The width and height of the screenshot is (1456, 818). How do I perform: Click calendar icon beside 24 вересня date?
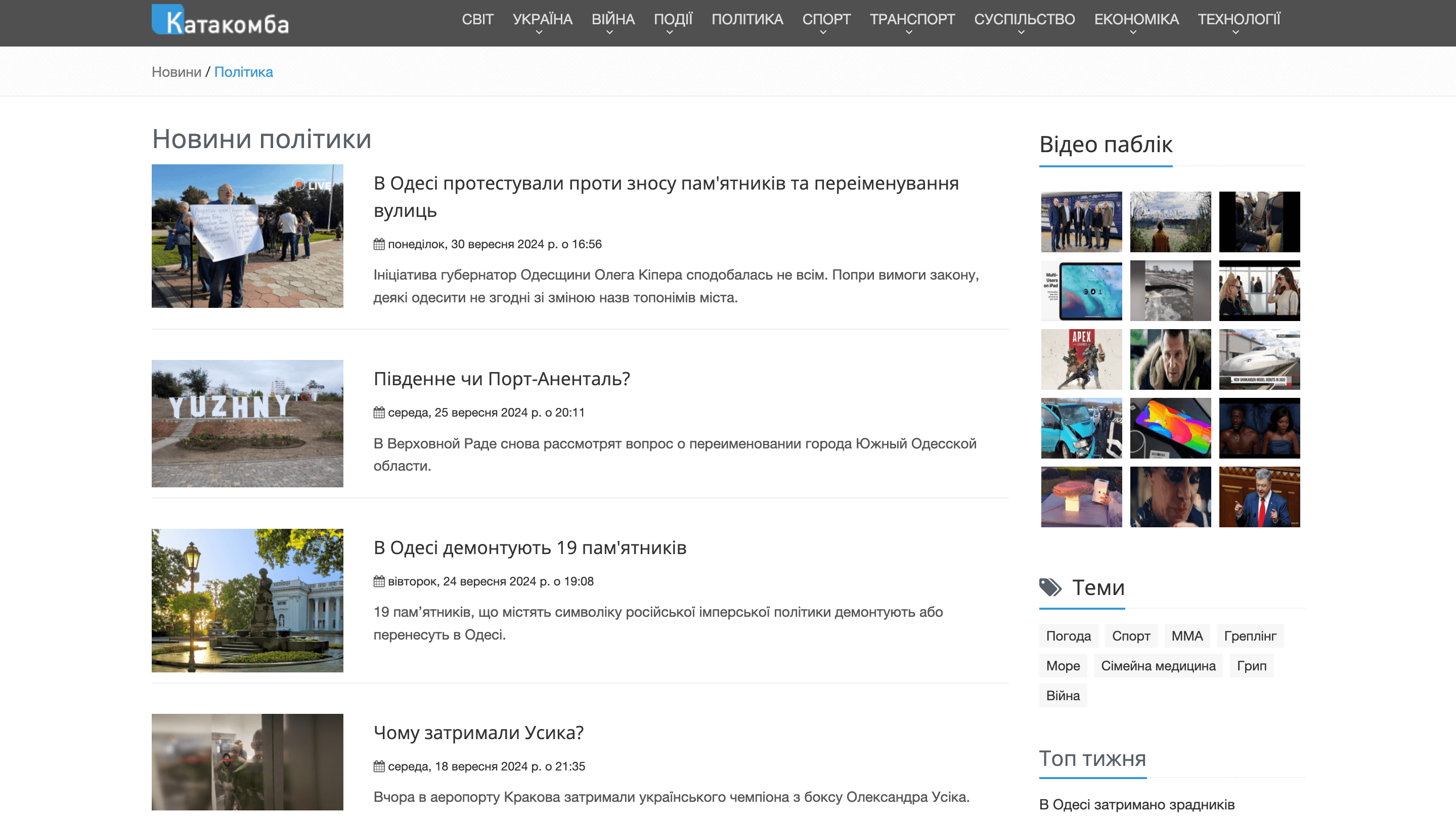pyautogui.click(x=379, y=581)
